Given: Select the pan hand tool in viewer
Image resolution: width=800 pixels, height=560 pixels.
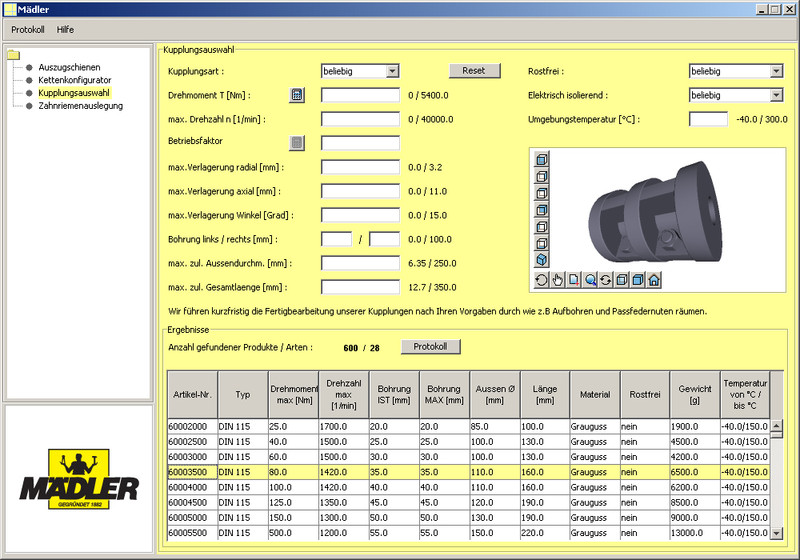Looking at the screenshot, I should tap(558, 280).
